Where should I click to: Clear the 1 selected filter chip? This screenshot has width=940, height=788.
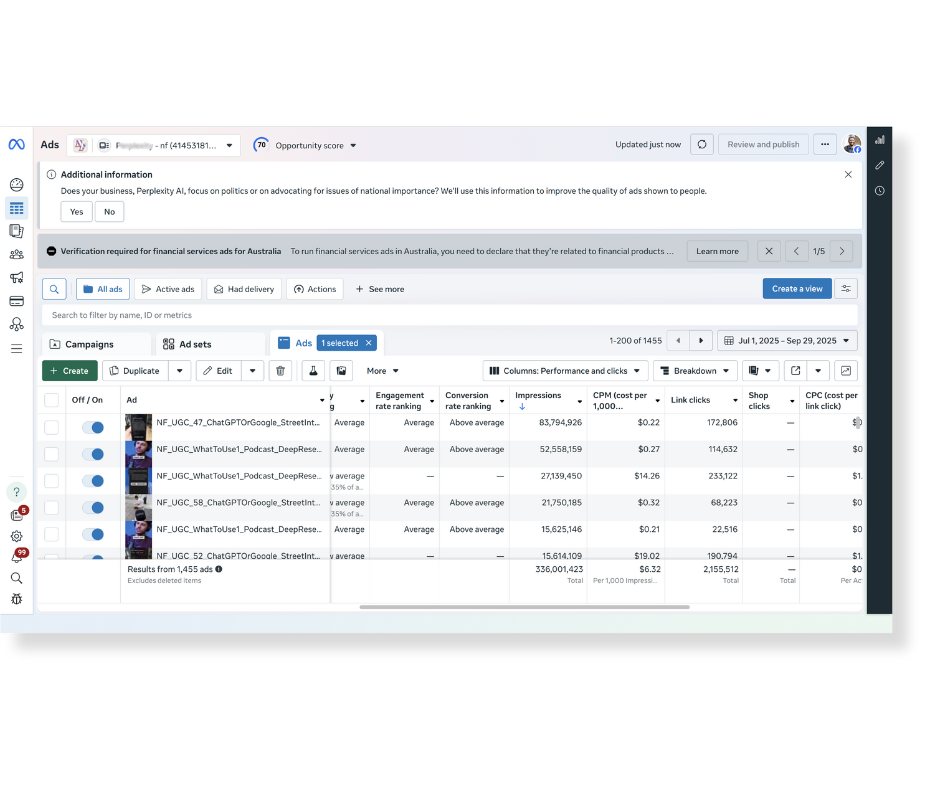point(369,343)
